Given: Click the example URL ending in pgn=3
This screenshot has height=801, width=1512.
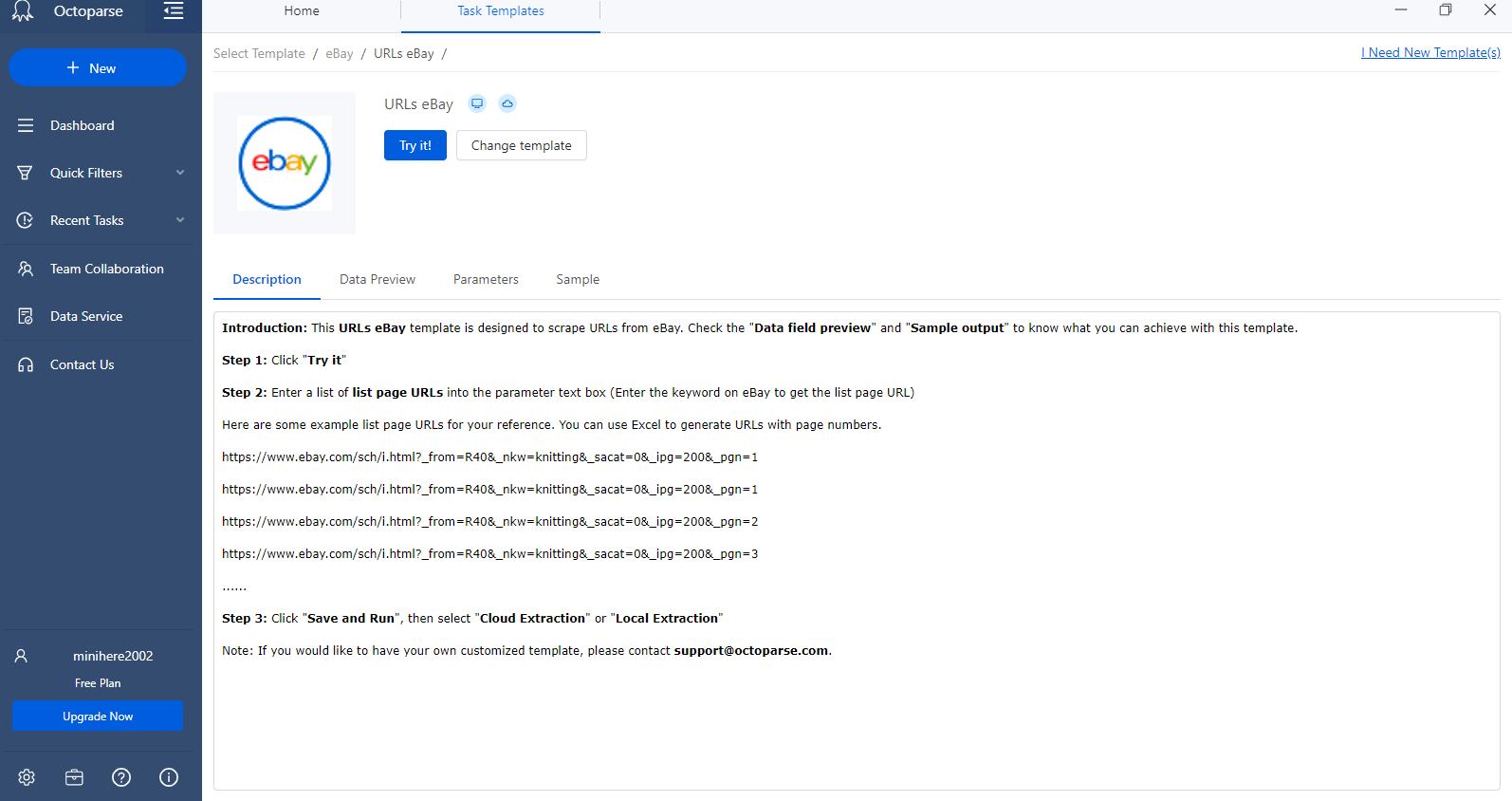Looking at the screenshot, I should [x=490, y=554].
